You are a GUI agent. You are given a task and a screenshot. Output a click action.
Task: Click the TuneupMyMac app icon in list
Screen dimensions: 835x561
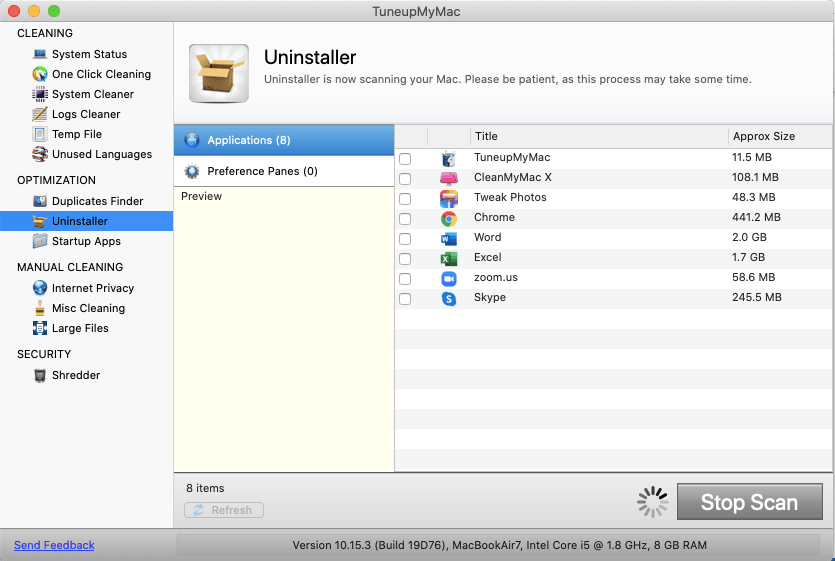[x=449, y=158]
